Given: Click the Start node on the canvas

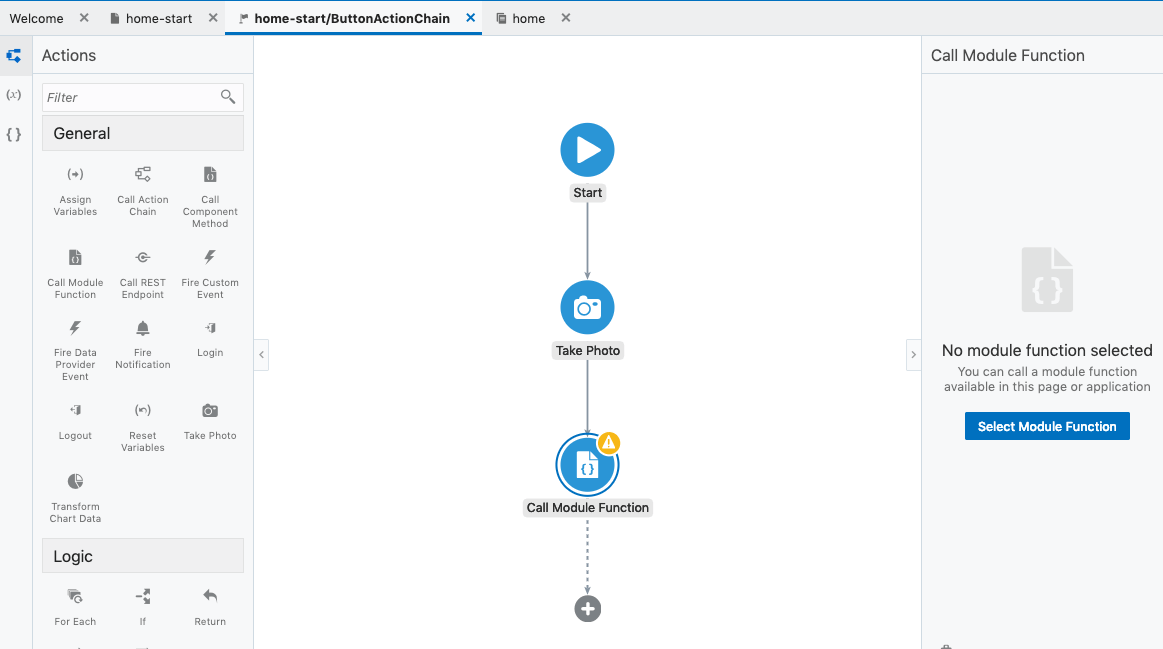Looking at the screenshot, I should 587,150.
